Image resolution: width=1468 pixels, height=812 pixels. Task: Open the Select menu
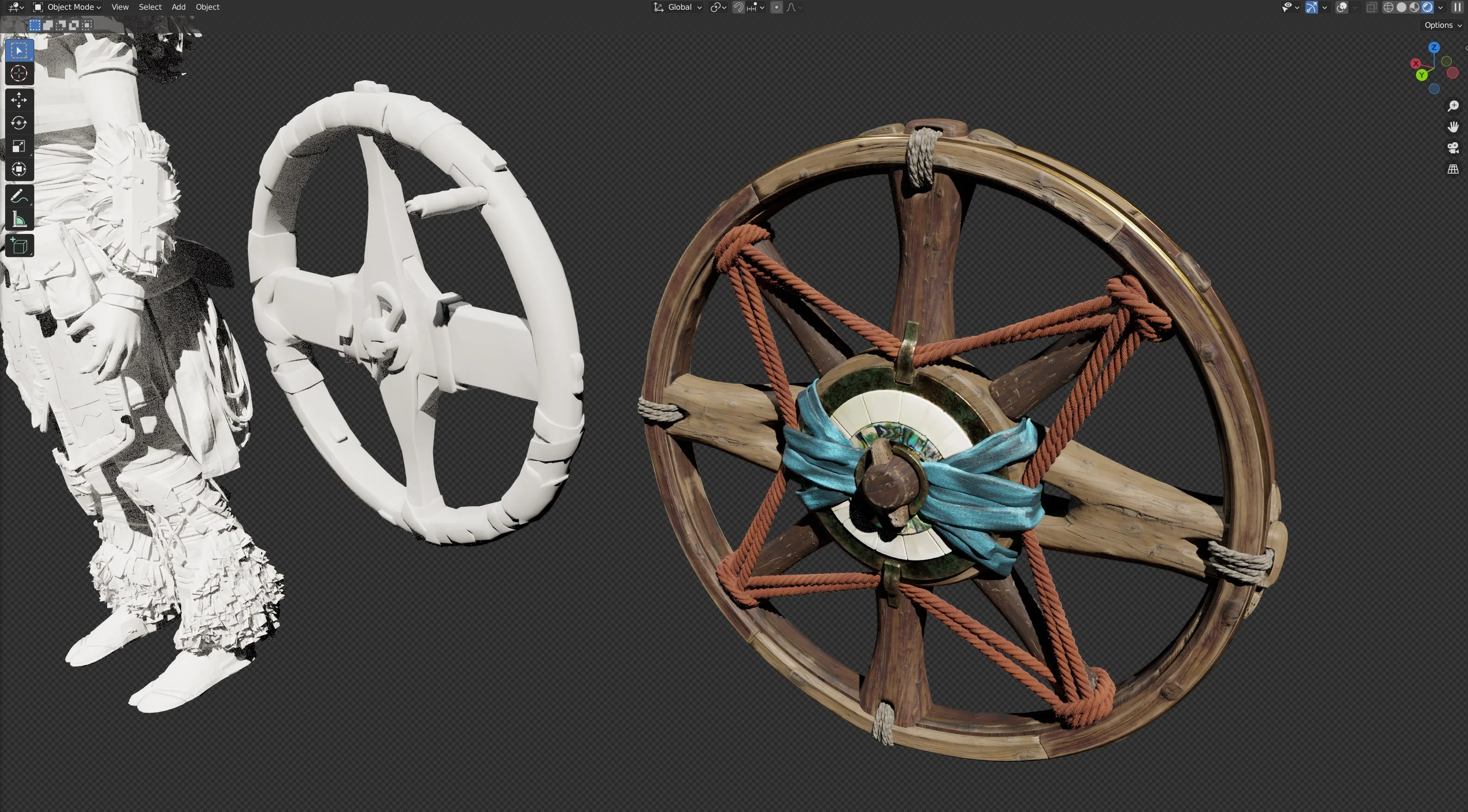pyautogui.click(x=150, y=7)
